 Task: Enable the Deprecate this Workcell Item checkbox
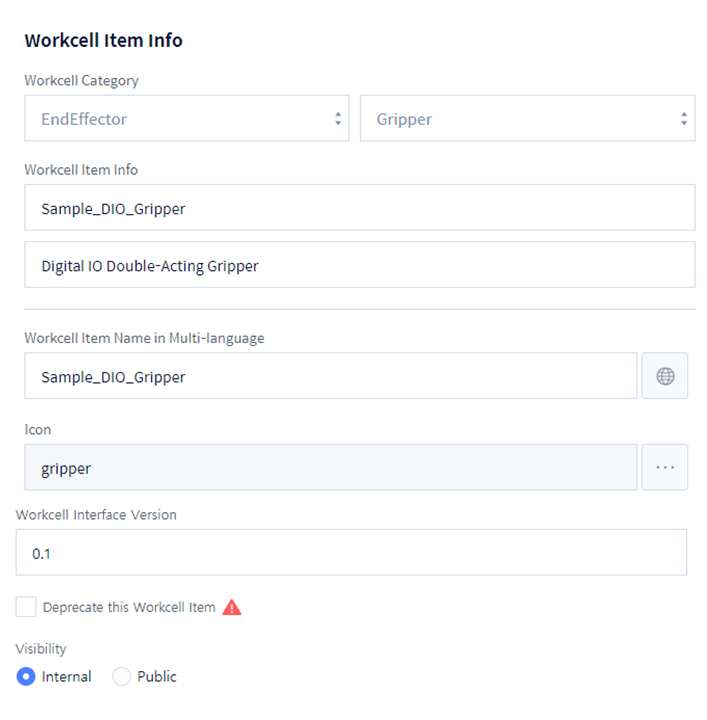(x=26, y=607)
